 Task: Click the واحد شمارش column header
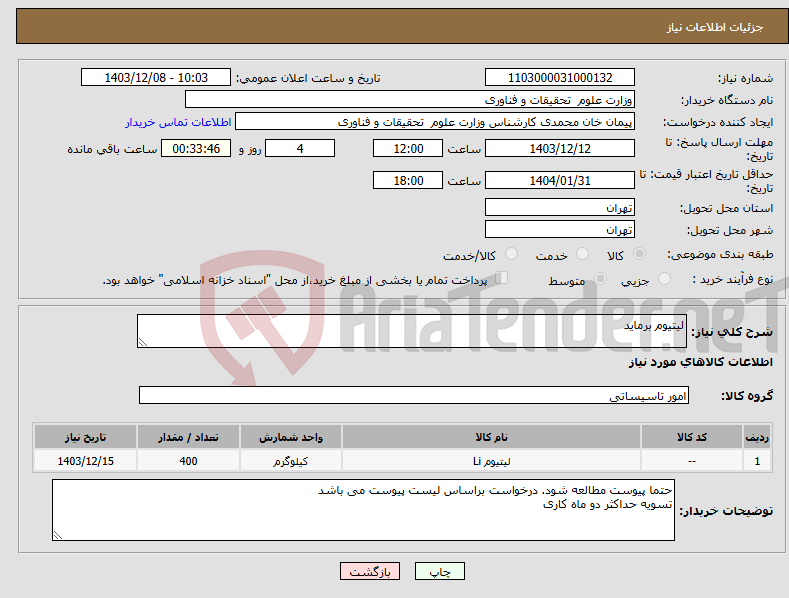pyautogui.click(x=291, y=437)
